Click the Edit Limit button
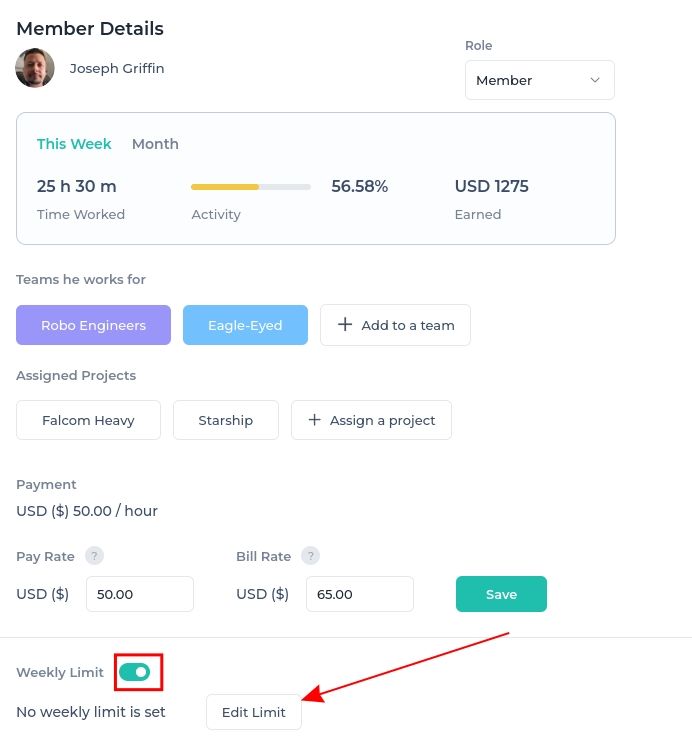 (x=254, y=712)
